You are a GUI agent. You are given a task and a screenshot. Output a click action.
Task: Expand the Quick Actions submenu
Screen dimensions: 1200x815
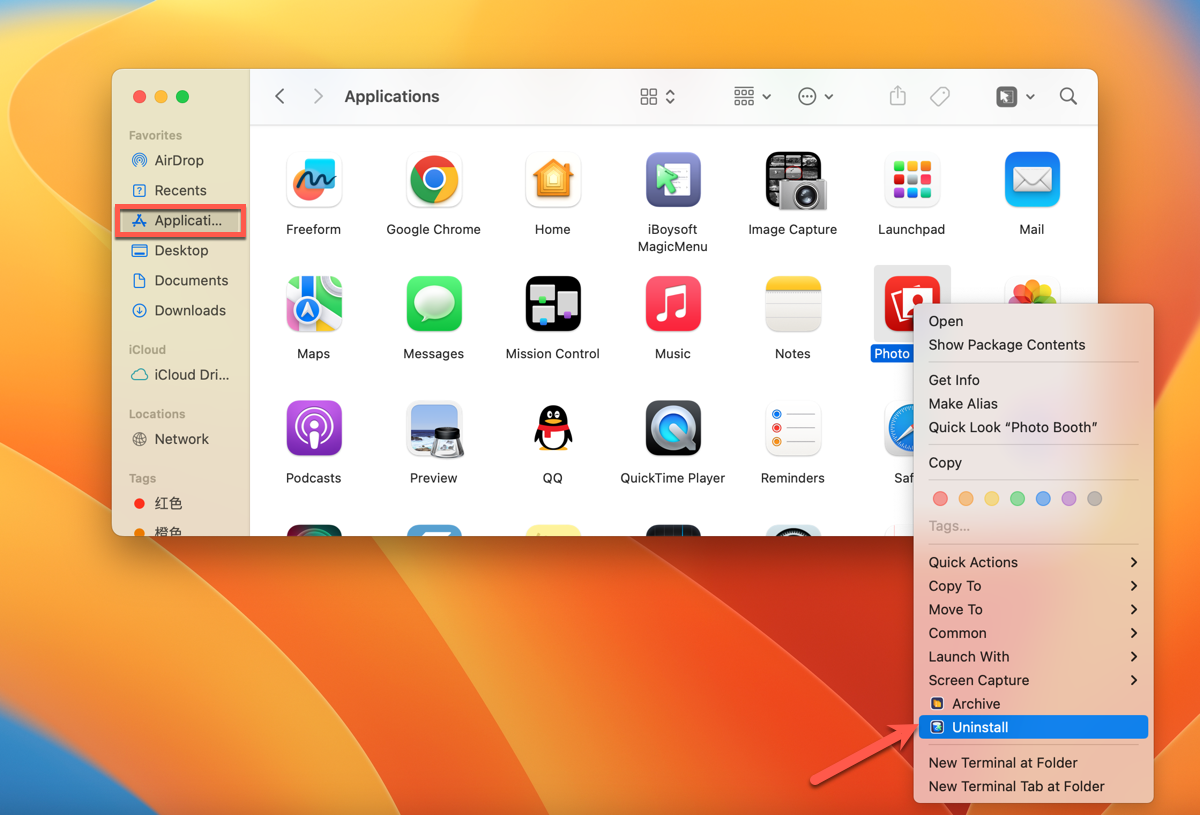(1033, 562)
